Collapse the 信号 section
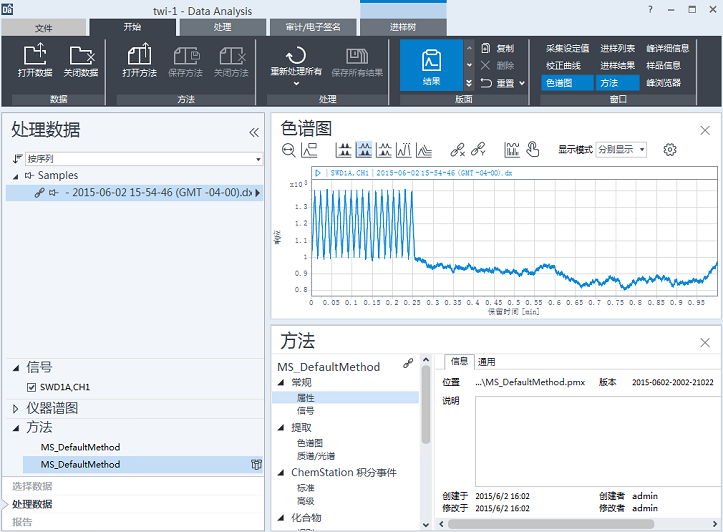The width and height of the screenshot is (723, 532). 16,368
